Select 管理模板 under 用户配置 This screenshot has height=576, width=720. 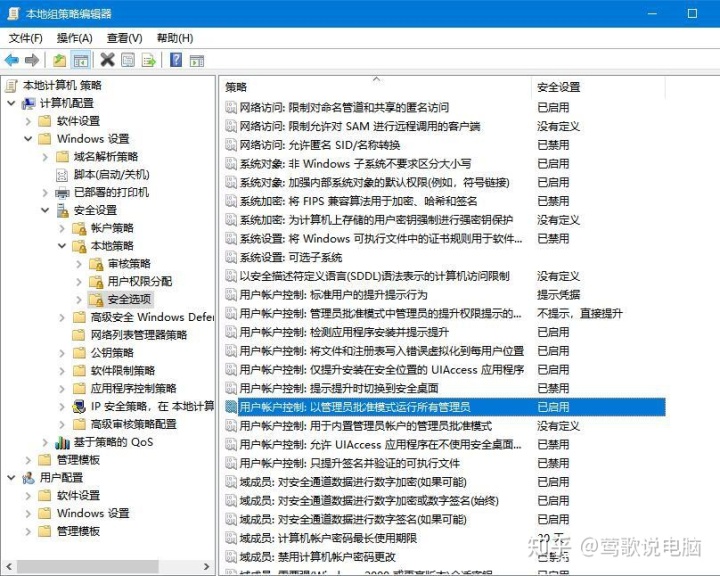point(78,531)
